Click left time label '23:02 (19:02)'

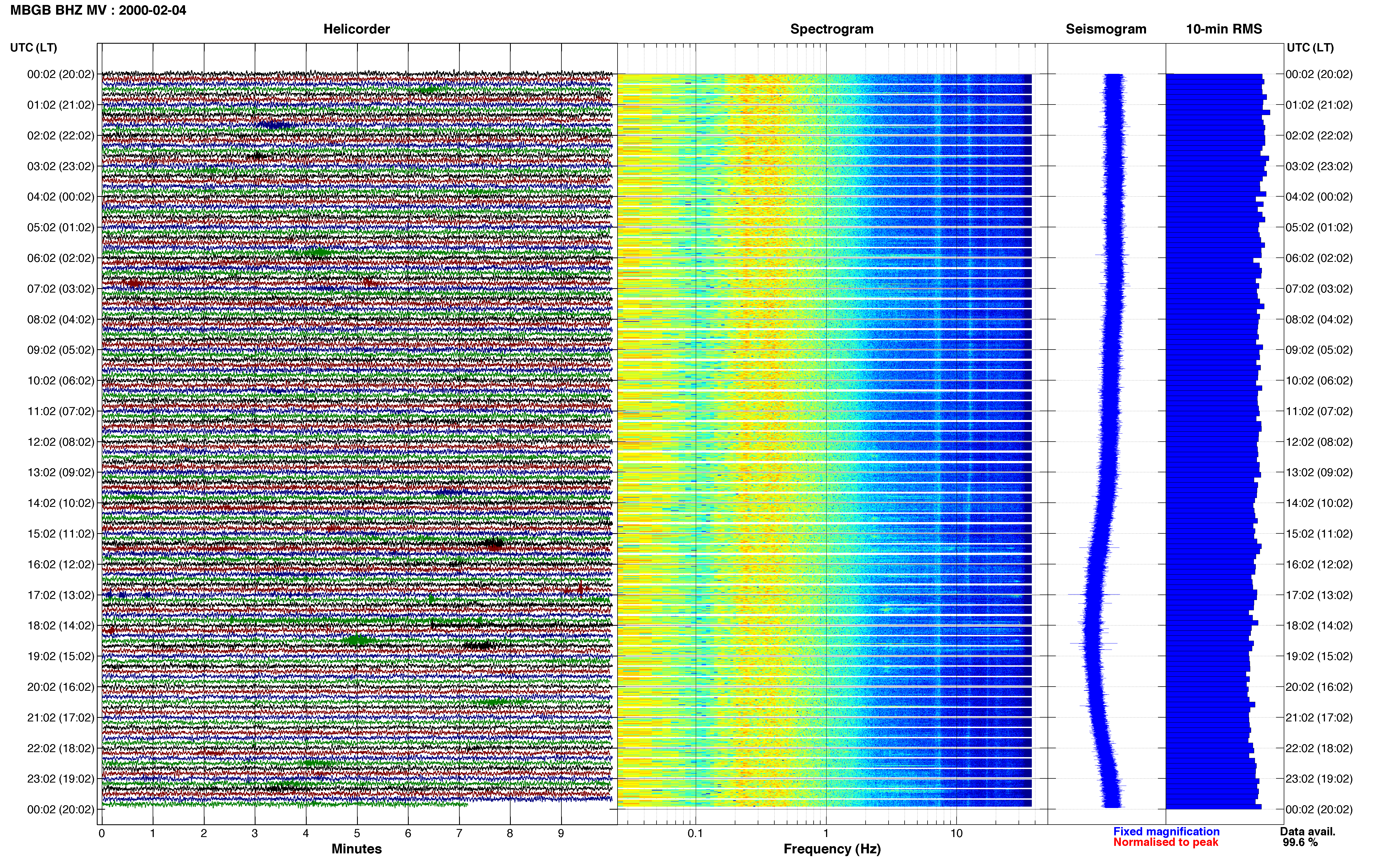pyautogui.click(x=61, y=779)
